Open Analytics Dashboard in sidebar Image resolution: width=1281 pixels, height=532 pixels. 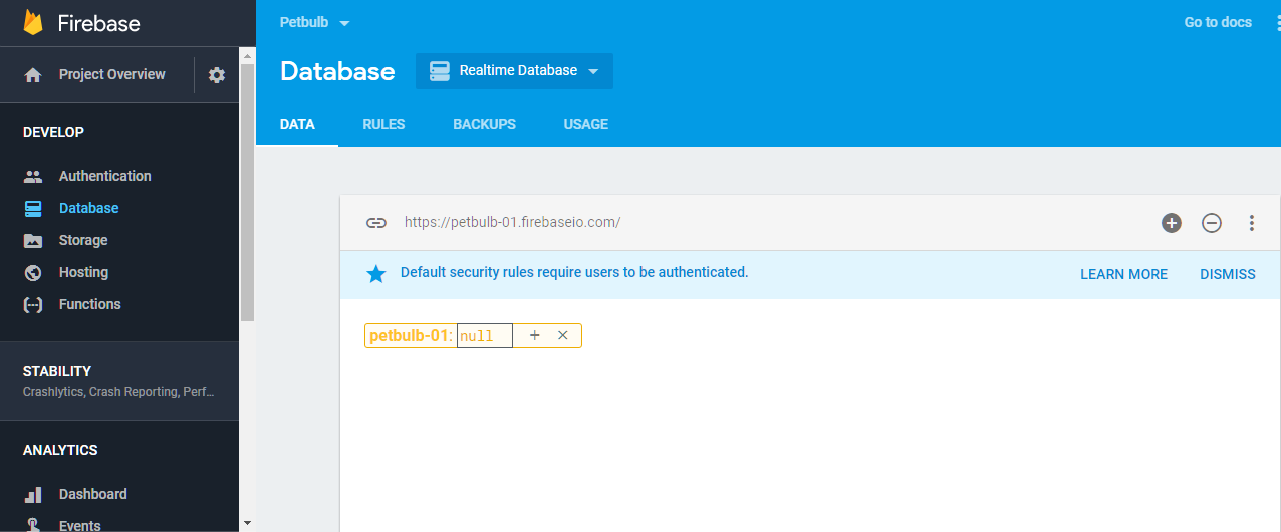(x=93, y=495)
